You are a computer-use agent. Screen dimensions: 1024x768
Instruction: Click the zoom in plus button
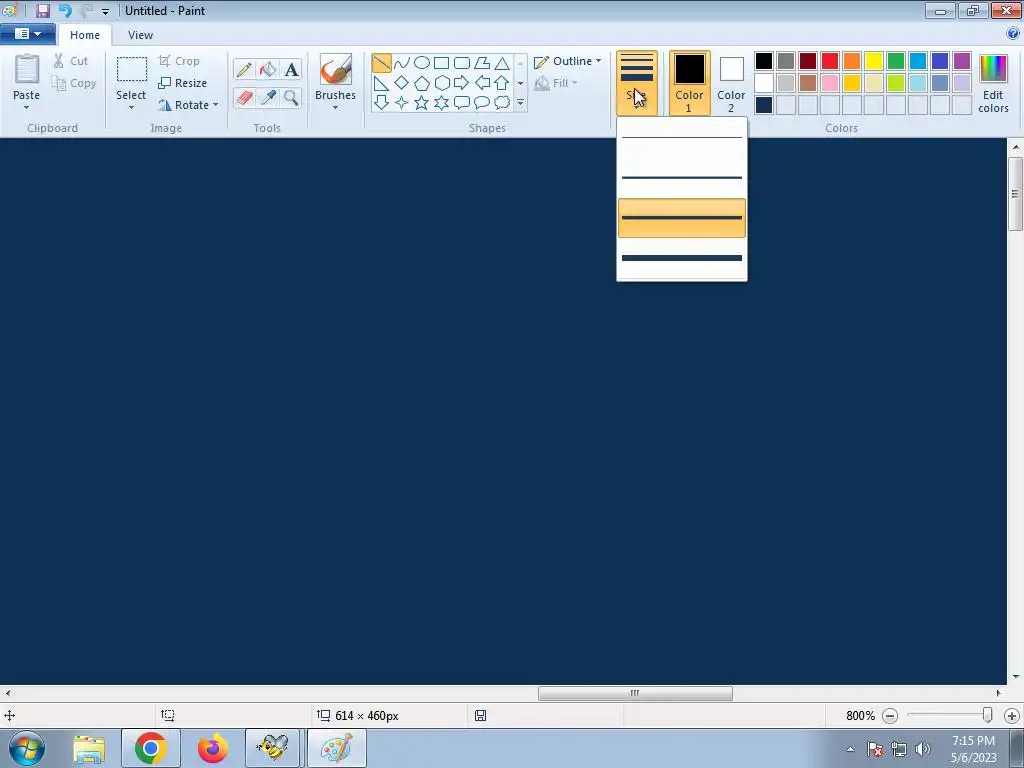pos(1012,716)
